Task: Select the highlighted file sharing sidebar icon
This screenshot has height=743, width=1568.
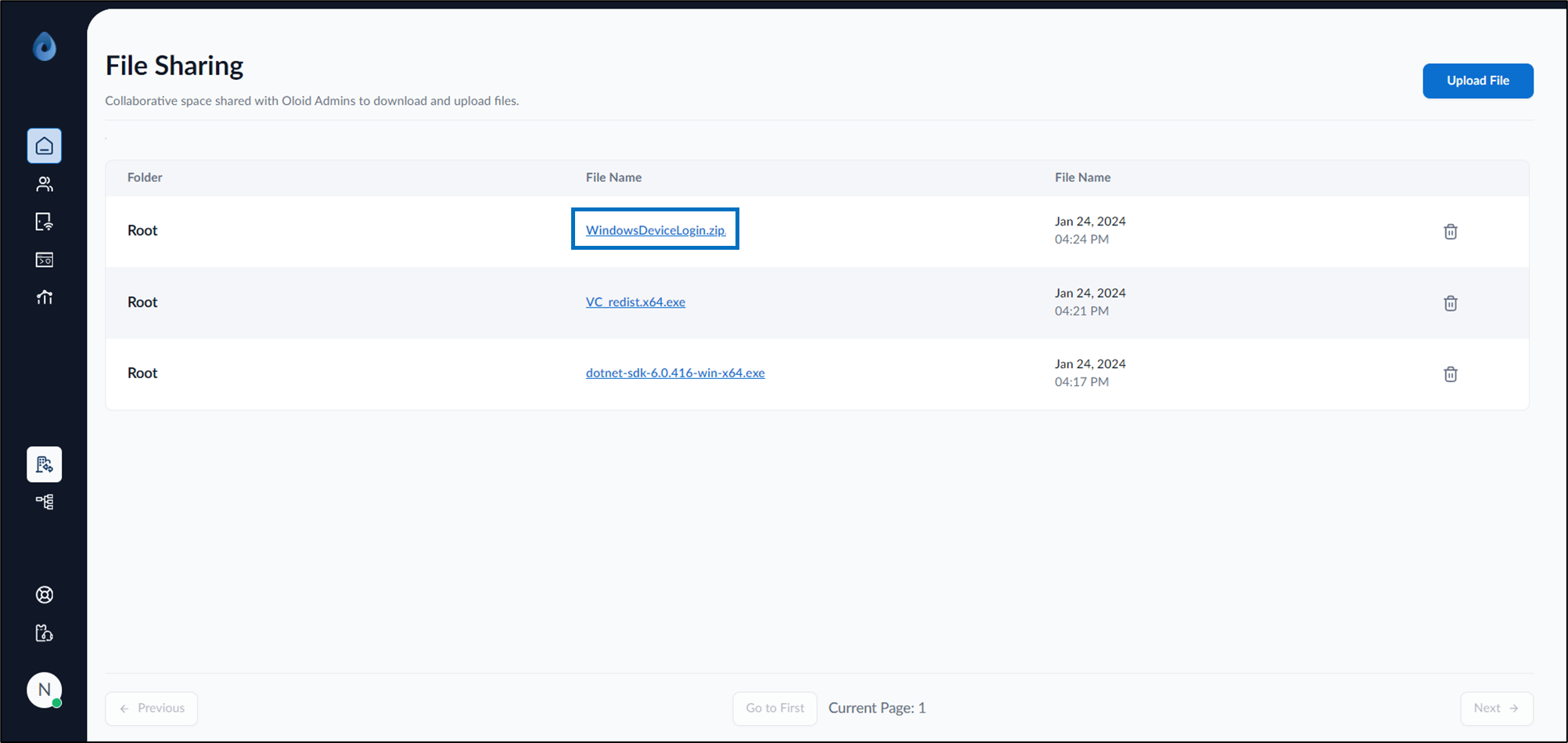Action: [45, 464]
